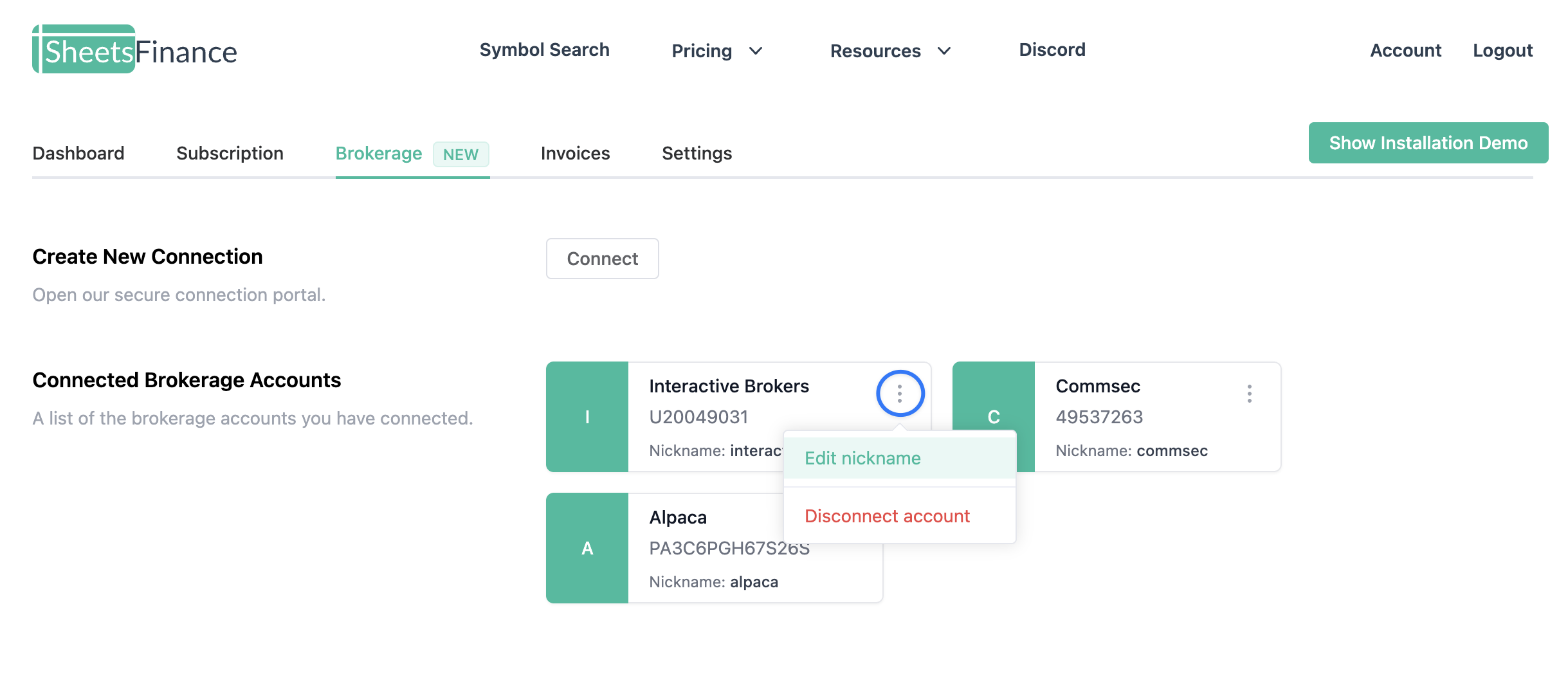Screen dimensions: 1568x696
Task: Open the Discord link
Action: 1052,50
